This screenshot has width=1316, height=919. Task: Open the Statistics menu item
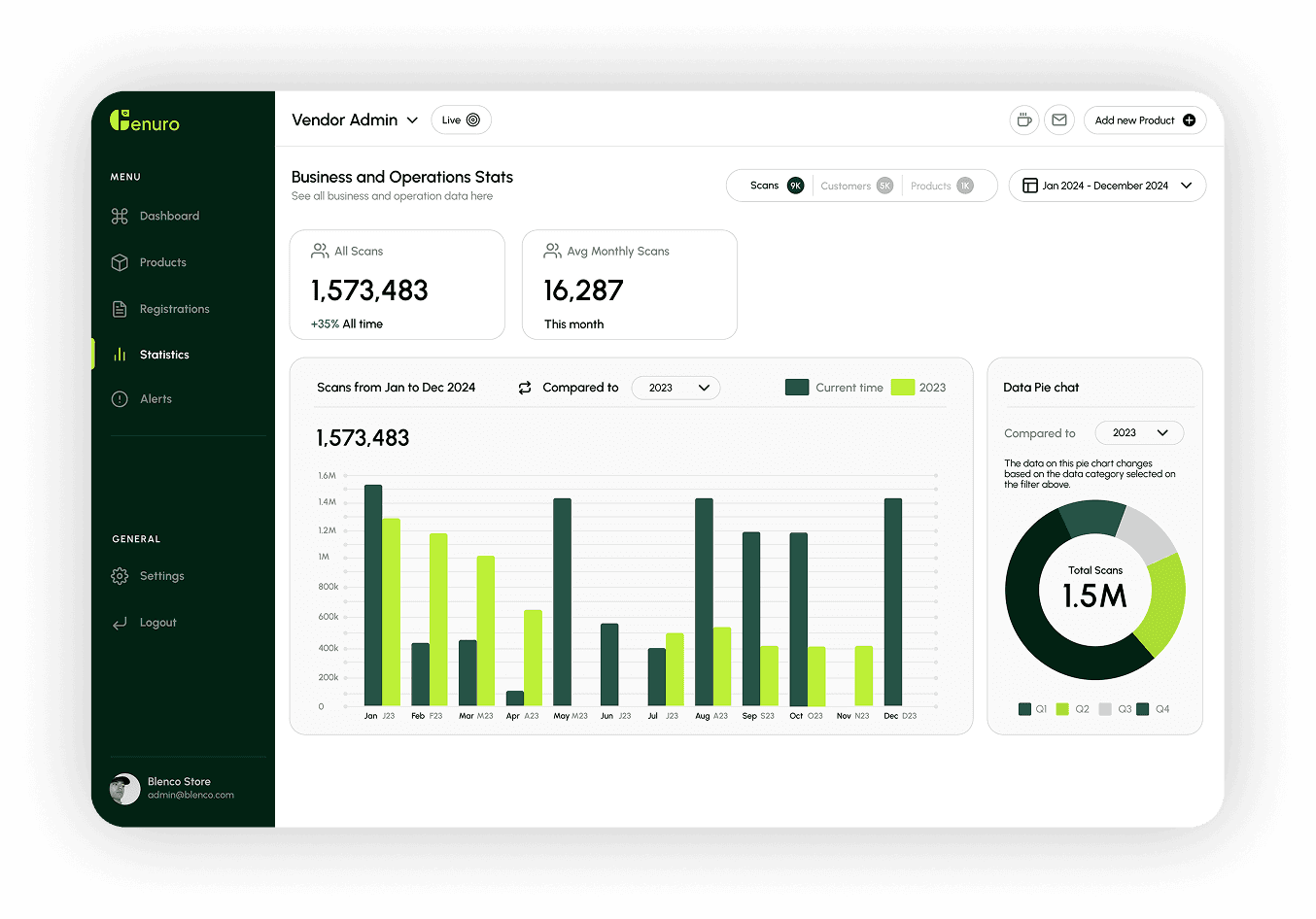coord(164,355)
